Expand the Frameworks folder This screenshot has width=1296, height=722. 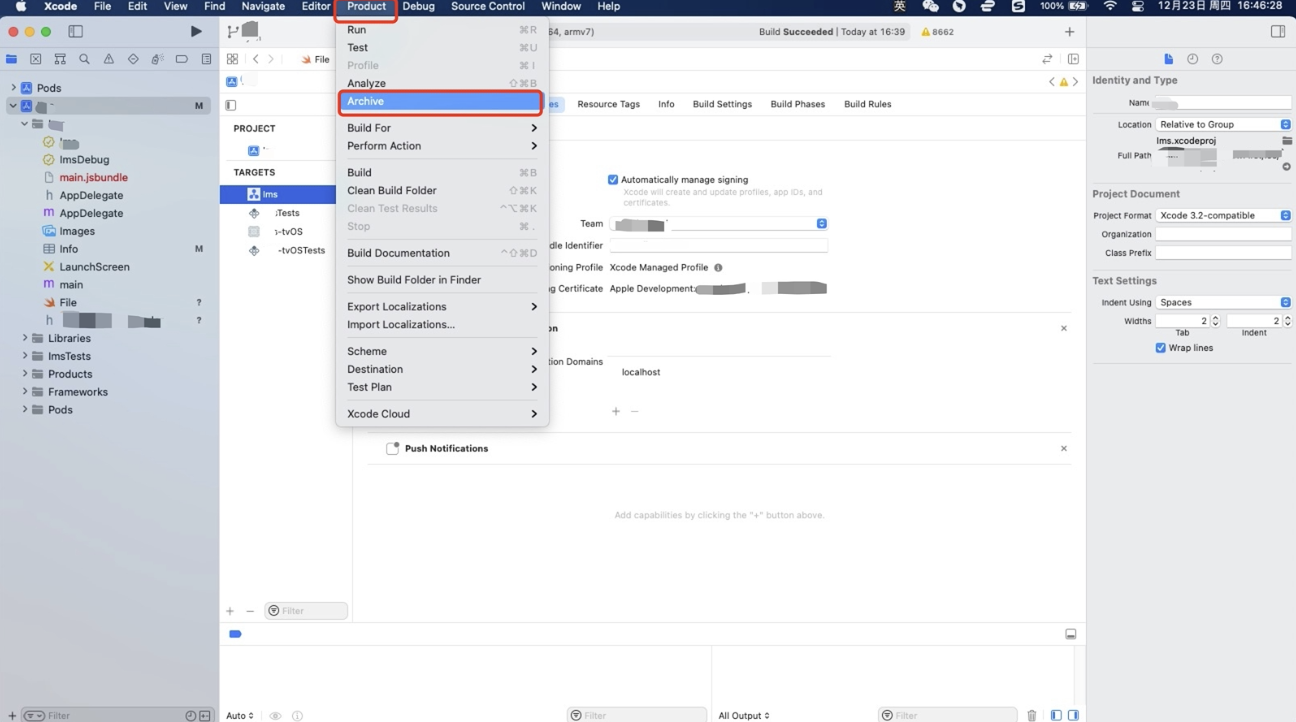click(x=25, y=392)
